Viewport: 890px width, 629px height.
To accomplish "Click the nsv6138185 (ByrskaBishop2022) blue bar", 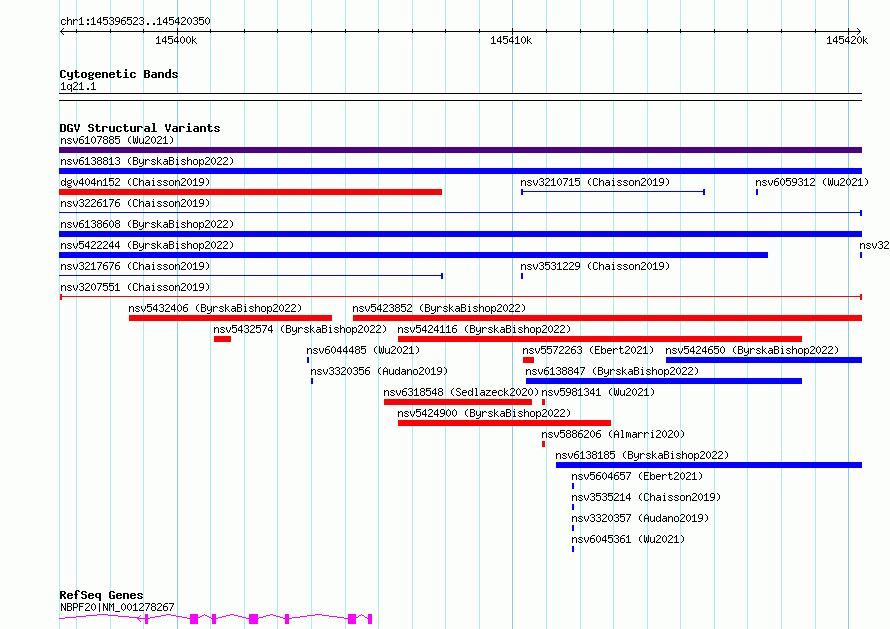I will (x=709, y=465).
